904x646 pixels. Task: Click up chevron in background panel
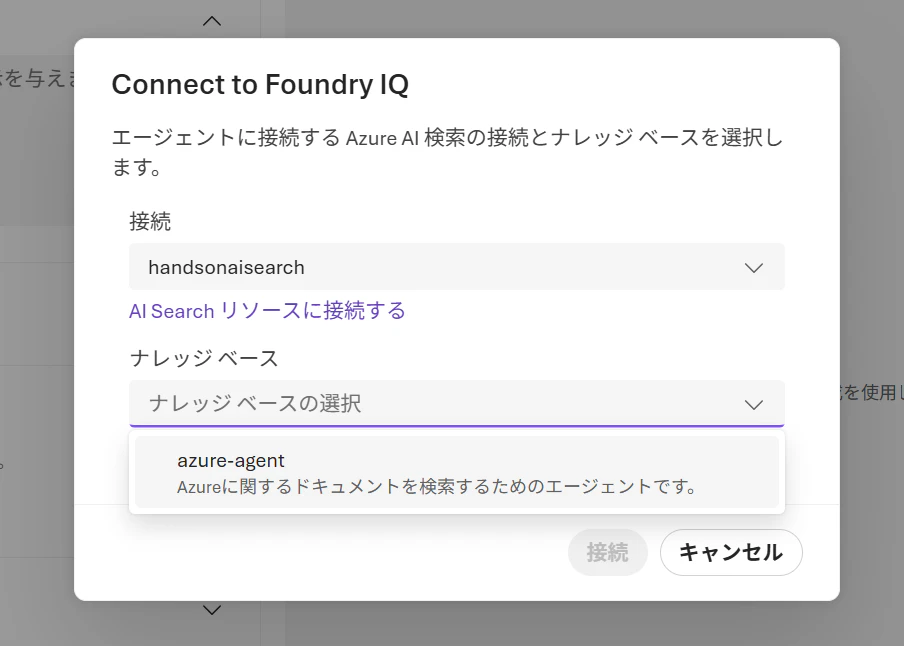tap(212, 21)
